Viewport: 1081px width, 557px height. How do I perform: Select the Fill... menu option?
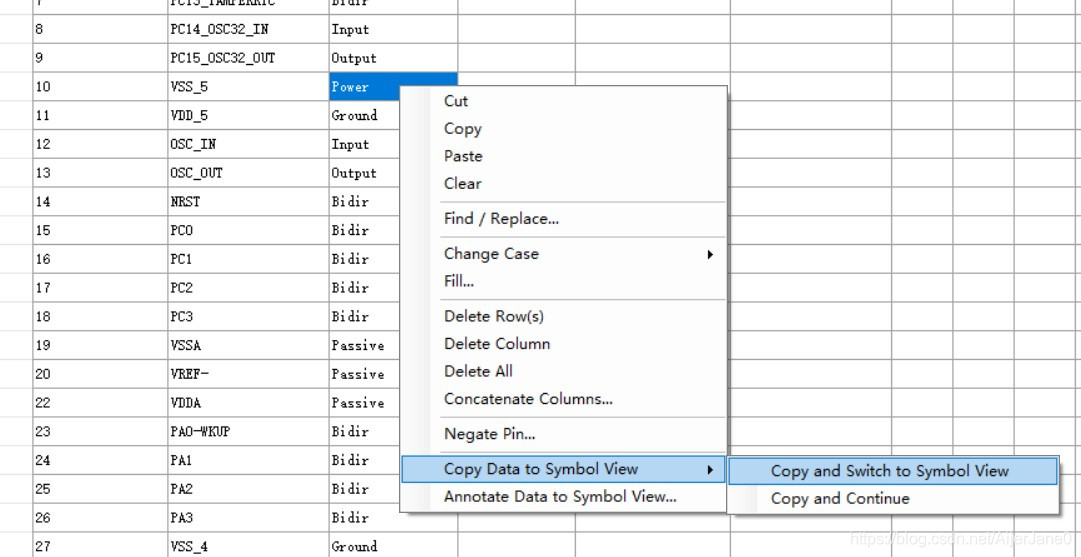[x=459, y=281]
